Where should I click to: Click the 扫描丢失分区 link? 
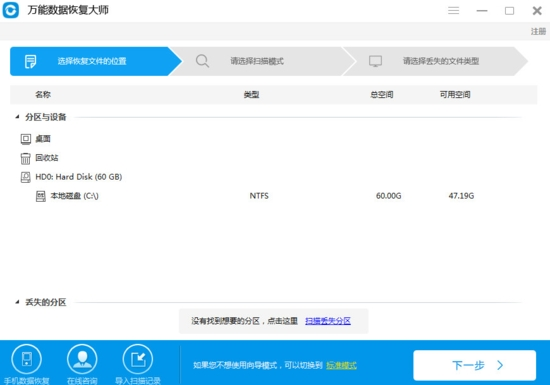[328, 321]
